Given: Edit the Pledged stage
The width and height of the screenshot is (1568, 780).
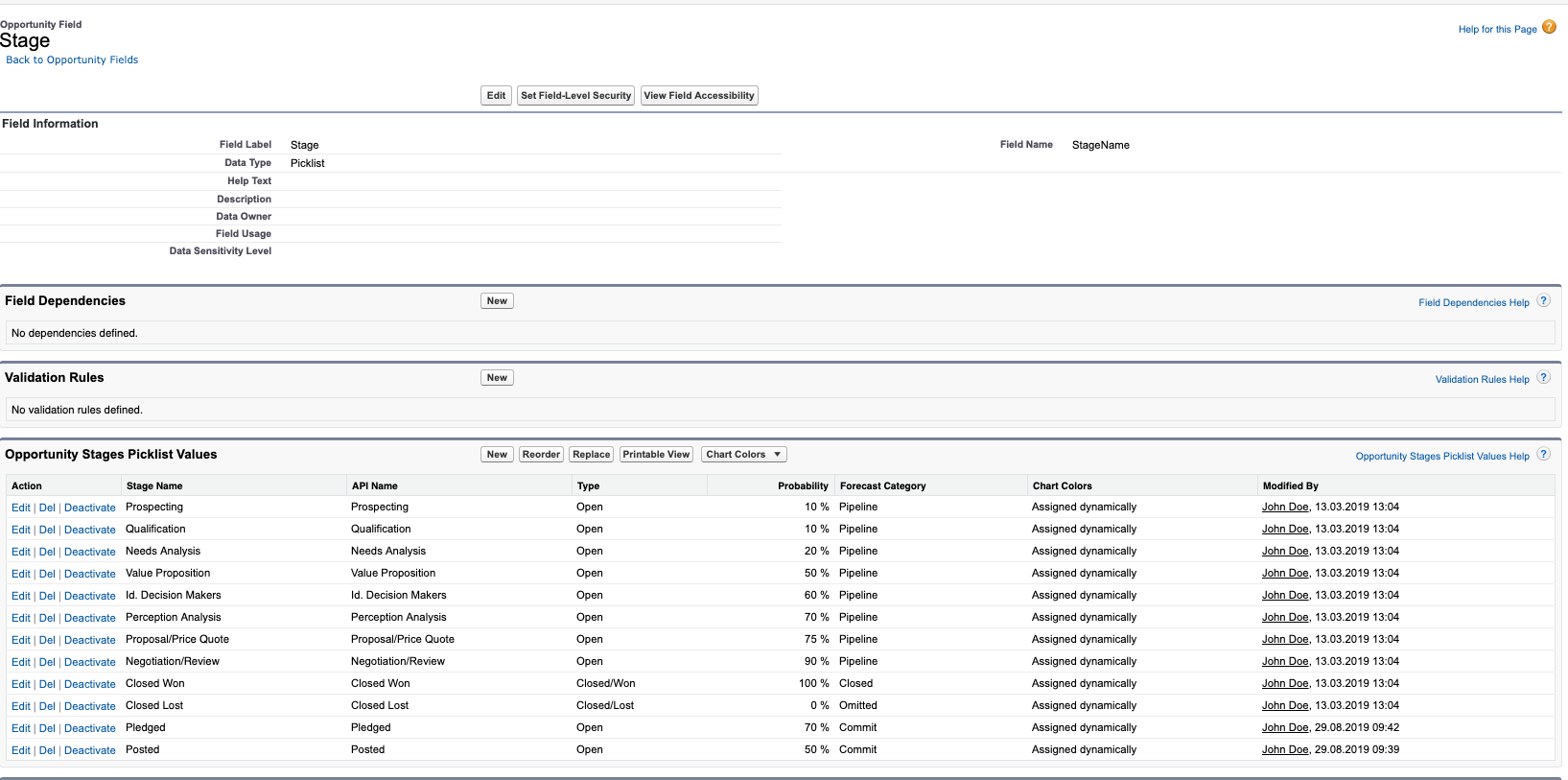Looking at the screenshot, I should click(x=21, y=728).
